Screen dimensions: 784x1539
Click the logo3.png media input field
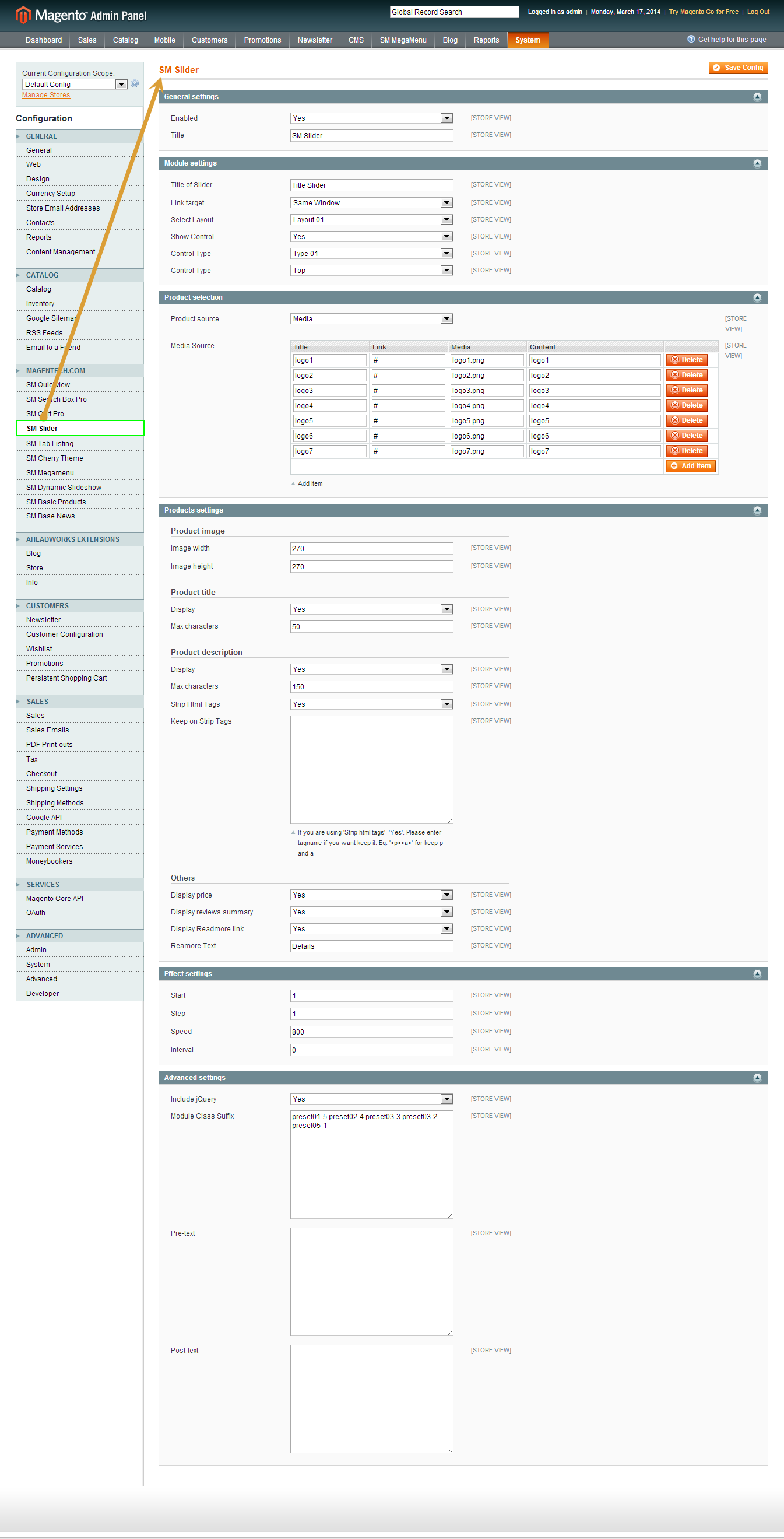487,391
